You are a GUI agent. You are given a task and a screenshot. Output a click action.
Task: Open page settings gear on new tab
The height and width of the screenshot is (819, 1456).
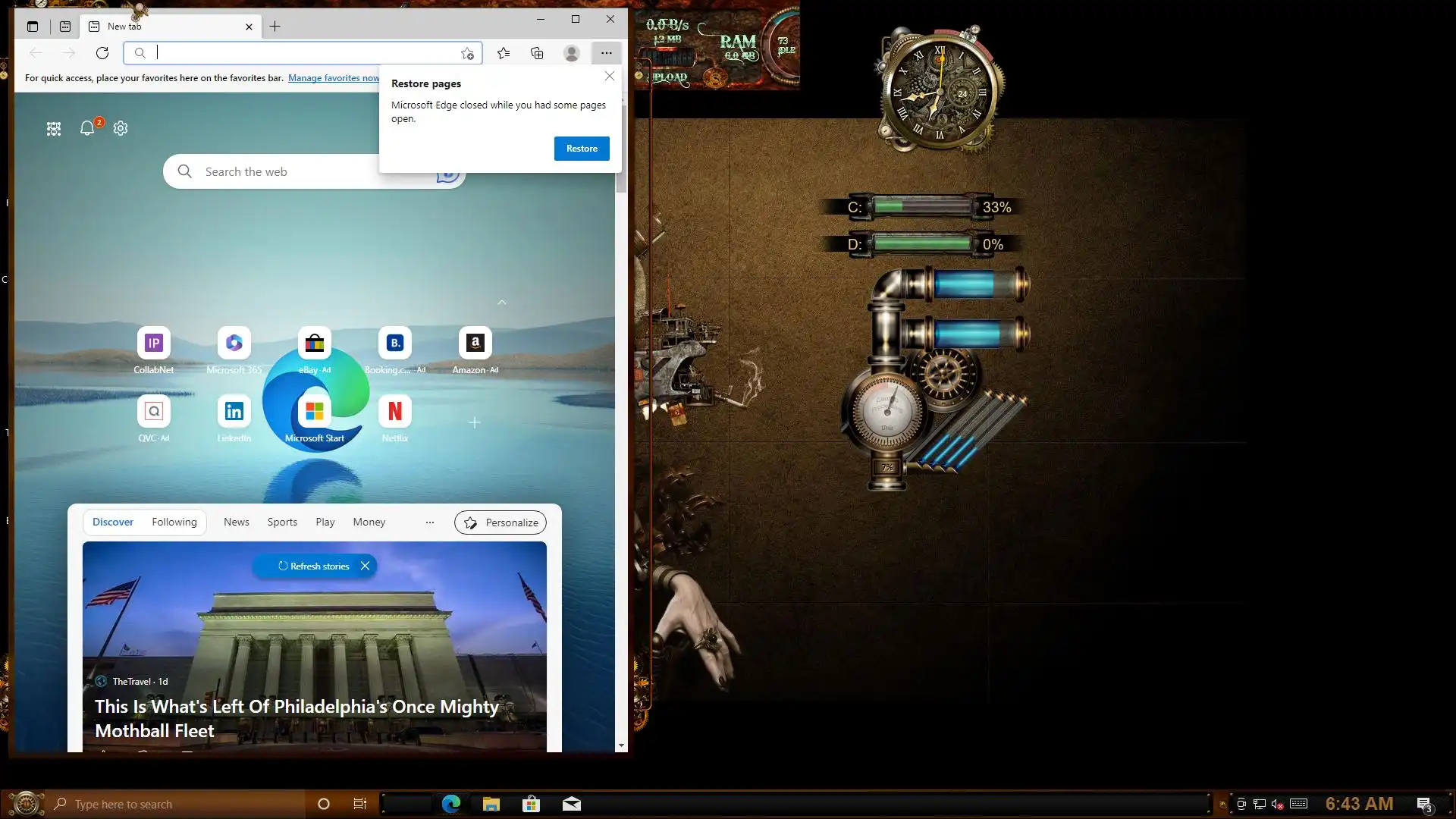click(x=121, y=128)
